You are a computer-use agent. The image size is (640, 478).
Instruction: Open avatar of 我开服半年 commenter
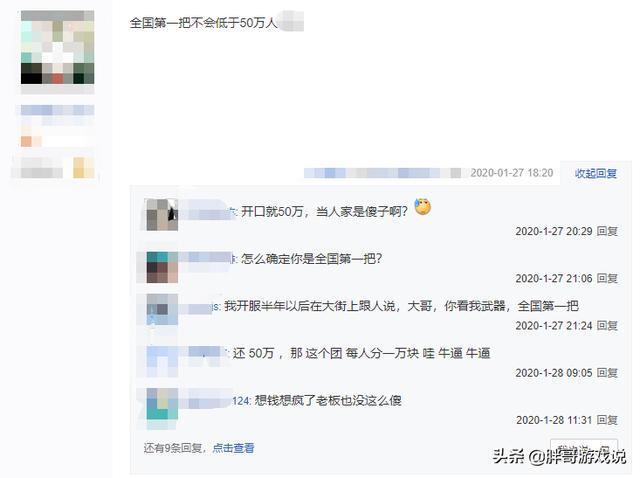(x=162, y=309)
